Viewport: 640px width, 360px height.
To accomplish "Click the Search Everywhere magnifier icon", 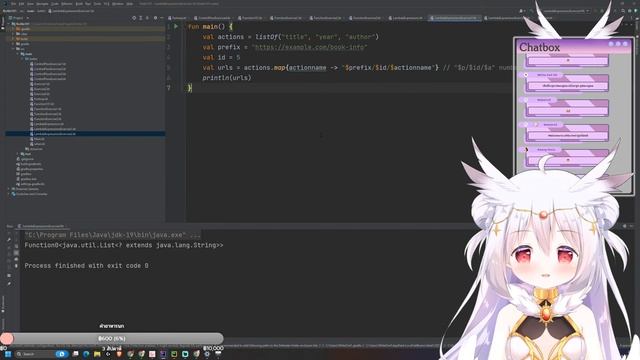I will 622,11.
